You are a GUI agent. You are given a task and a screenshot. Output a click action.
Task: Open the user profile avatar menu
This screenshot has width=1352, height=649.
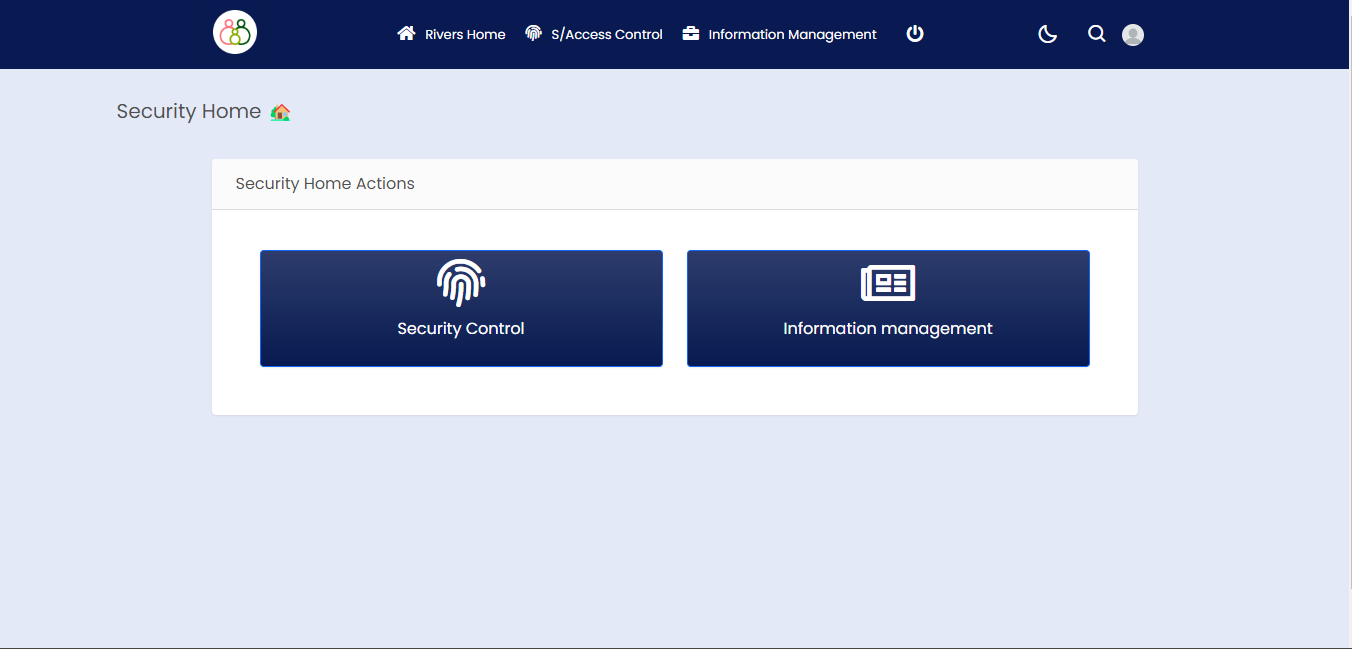pyautogui.click(x=1132, y=35)
